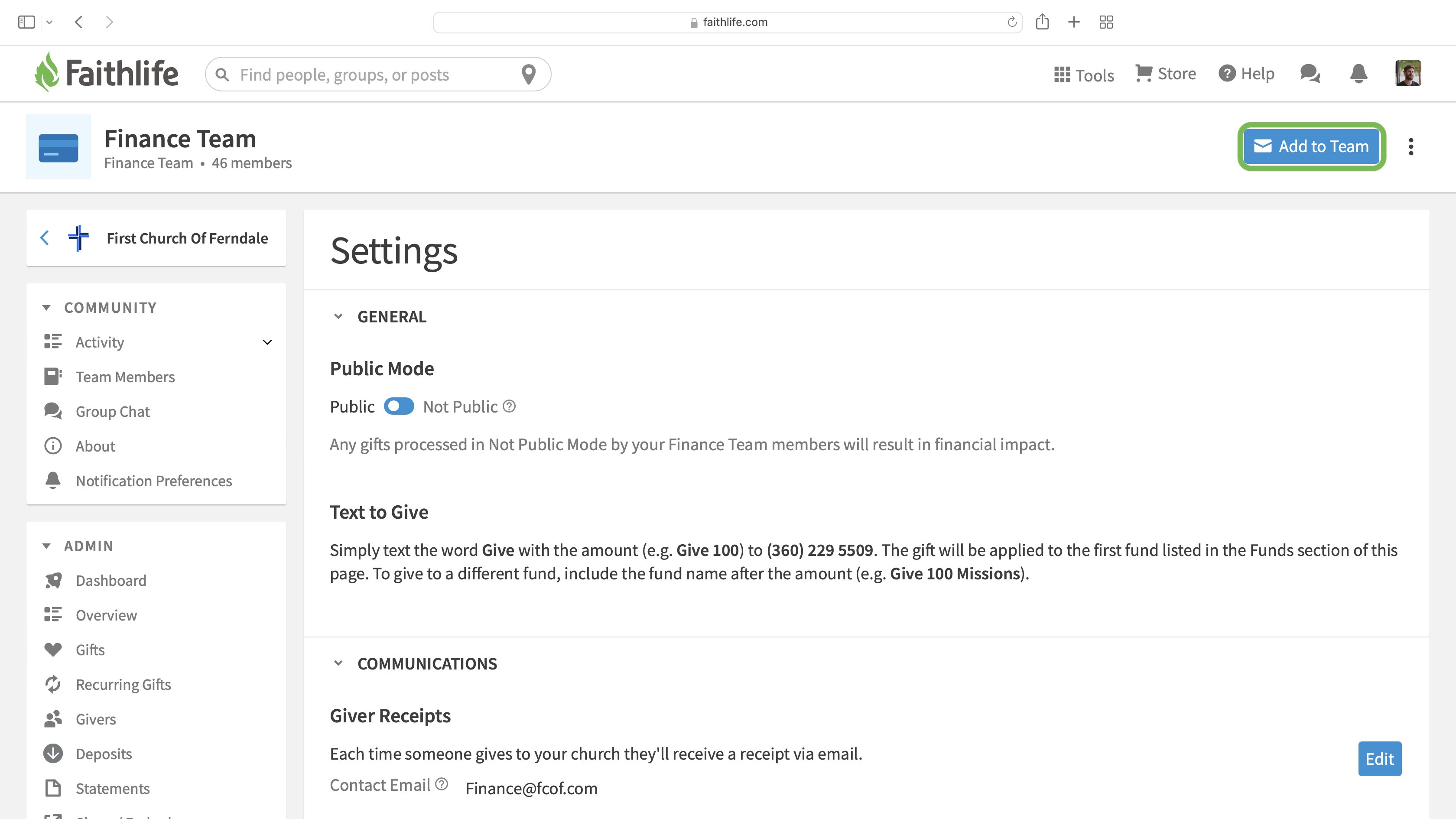Click the Not Public help question icon

[509, 406]
